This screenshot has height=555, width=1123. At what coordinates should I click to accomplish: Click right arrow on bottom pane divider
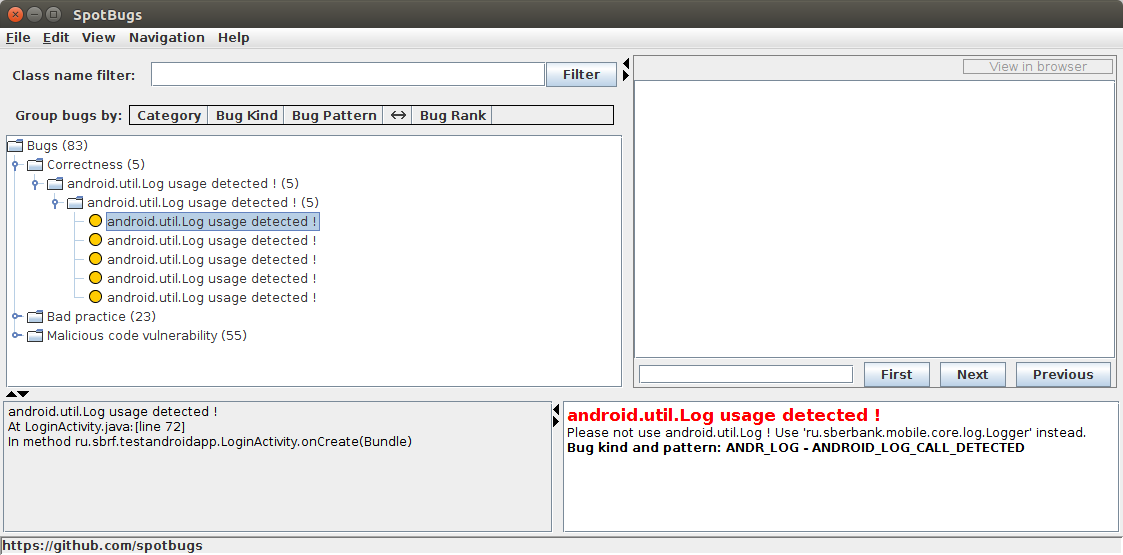pos(556,423)
